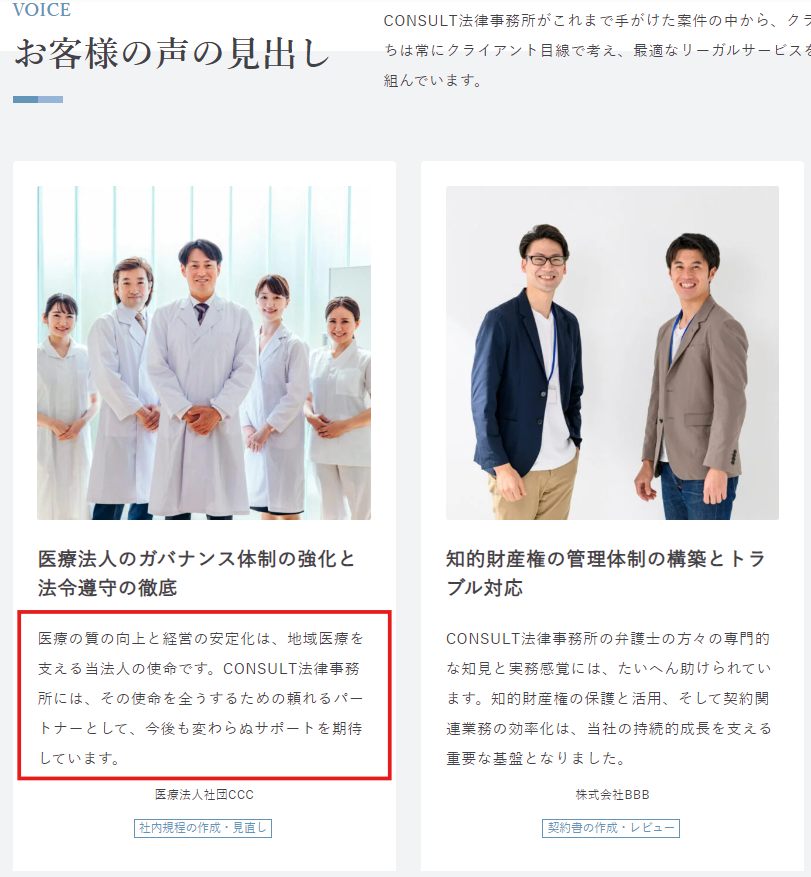Click the testimonial text about 知的財産権の保護

(609, 698)
